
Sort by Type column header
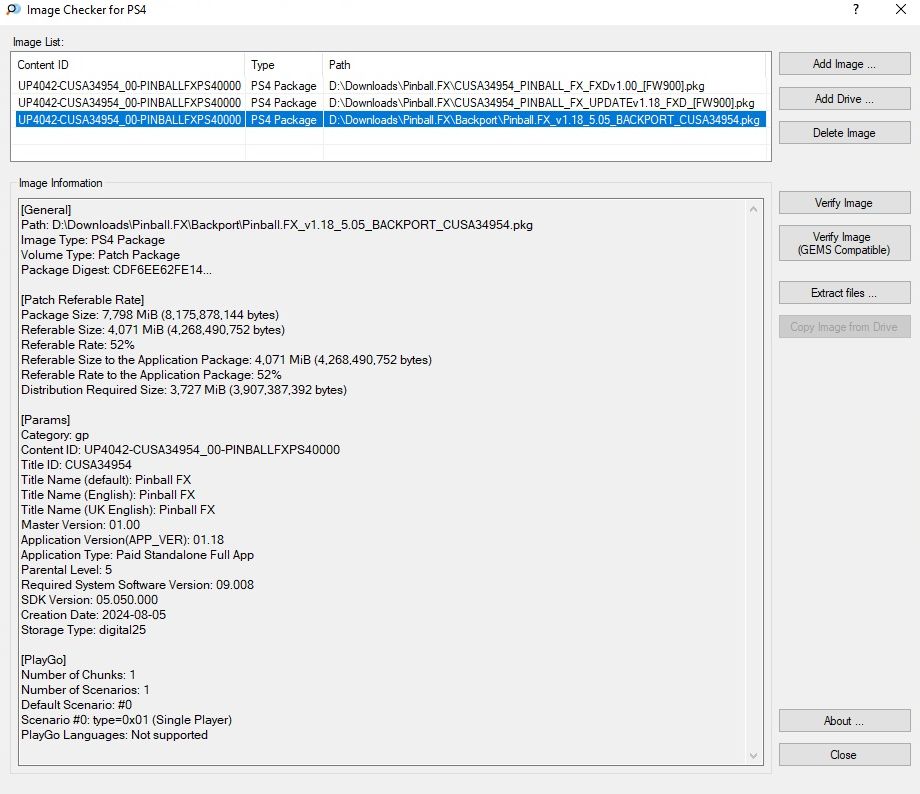[283, 65]
